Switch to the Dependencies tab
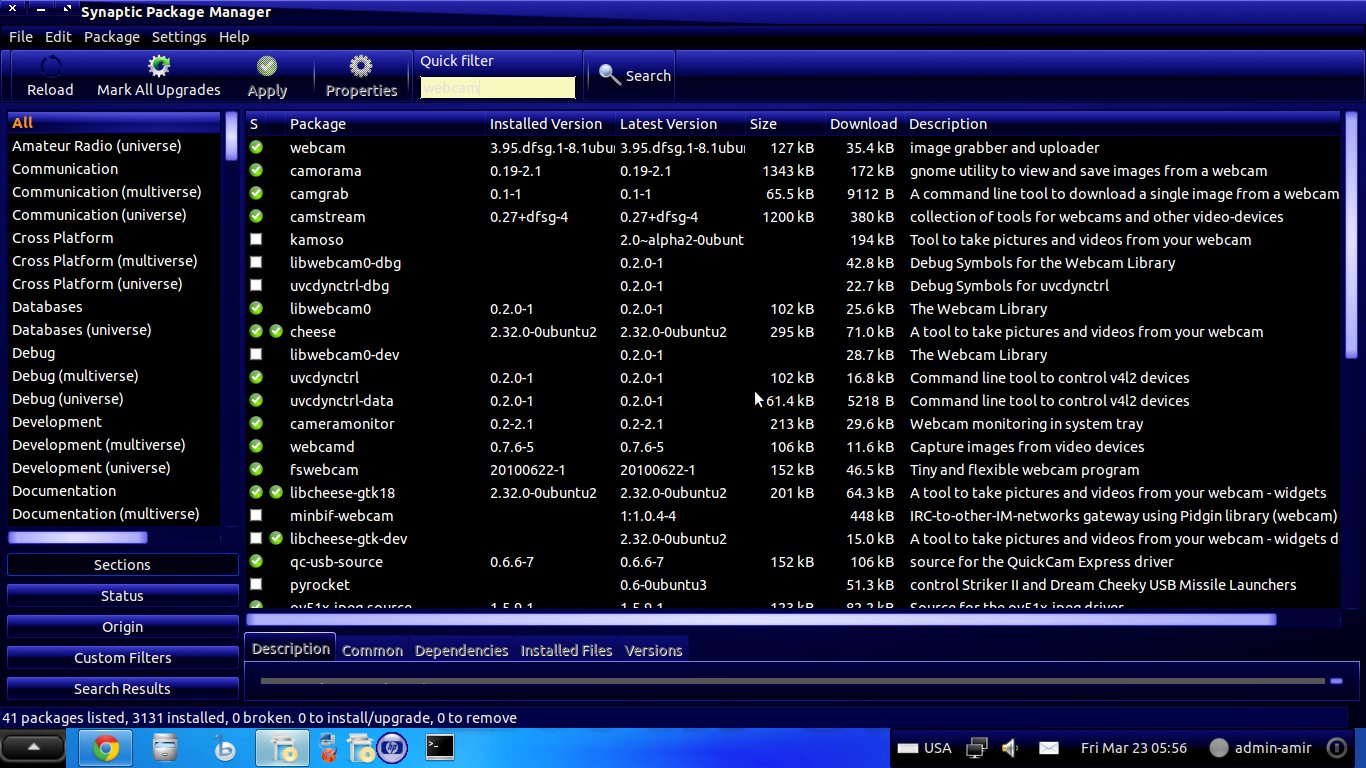This screenshot has height=768, width=1366. [x=461, y=650]
